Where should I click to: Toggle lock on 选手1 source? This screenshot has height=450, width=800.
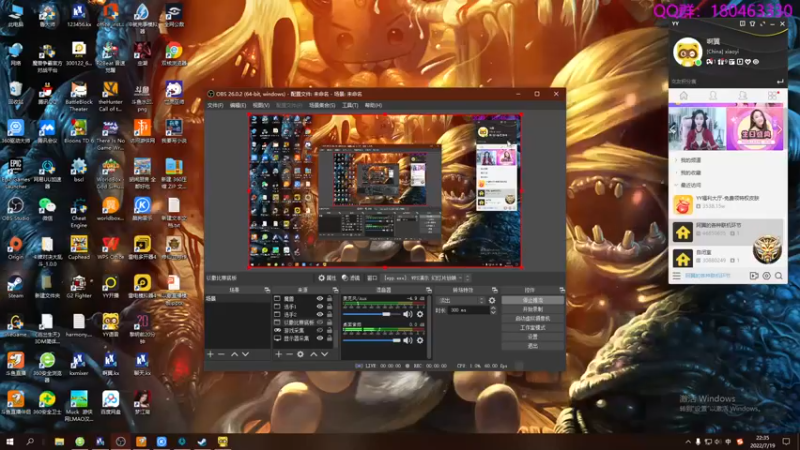pyautogui.click(x=330, y=307)
